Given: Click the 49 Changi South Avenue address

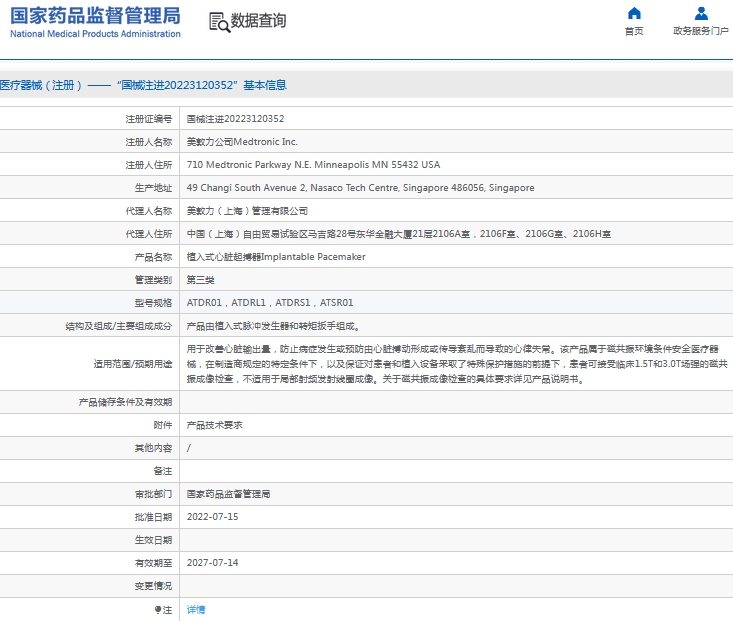Looking at the screenshot, I should coord(360,188).
